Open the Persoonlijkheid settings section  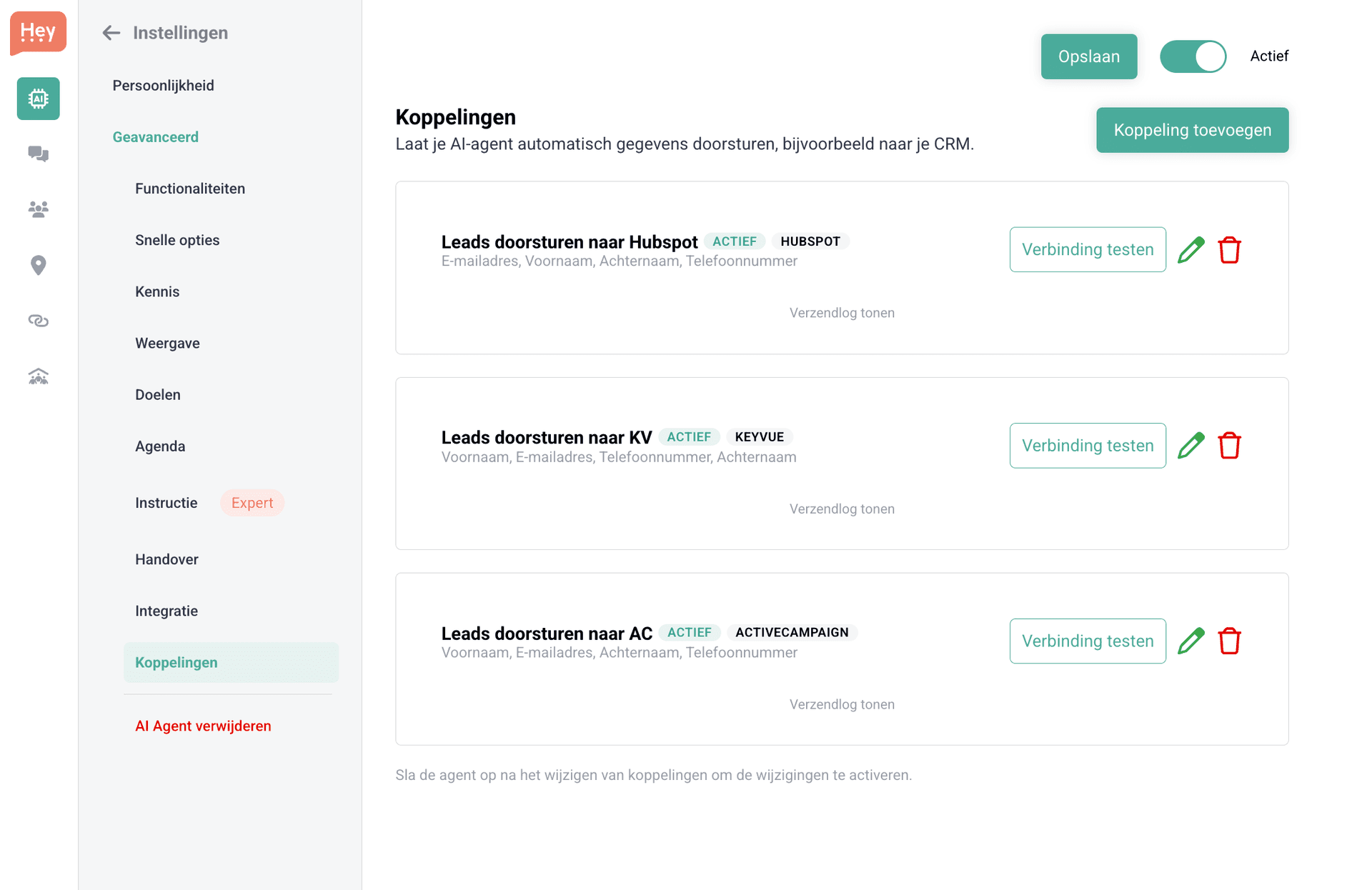163,85
